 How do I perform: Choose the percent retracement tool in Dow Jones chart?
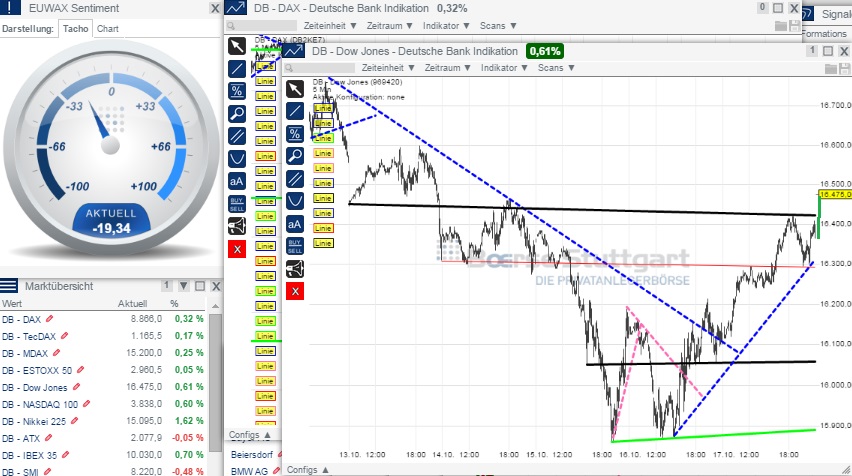(x=295, y=134)
